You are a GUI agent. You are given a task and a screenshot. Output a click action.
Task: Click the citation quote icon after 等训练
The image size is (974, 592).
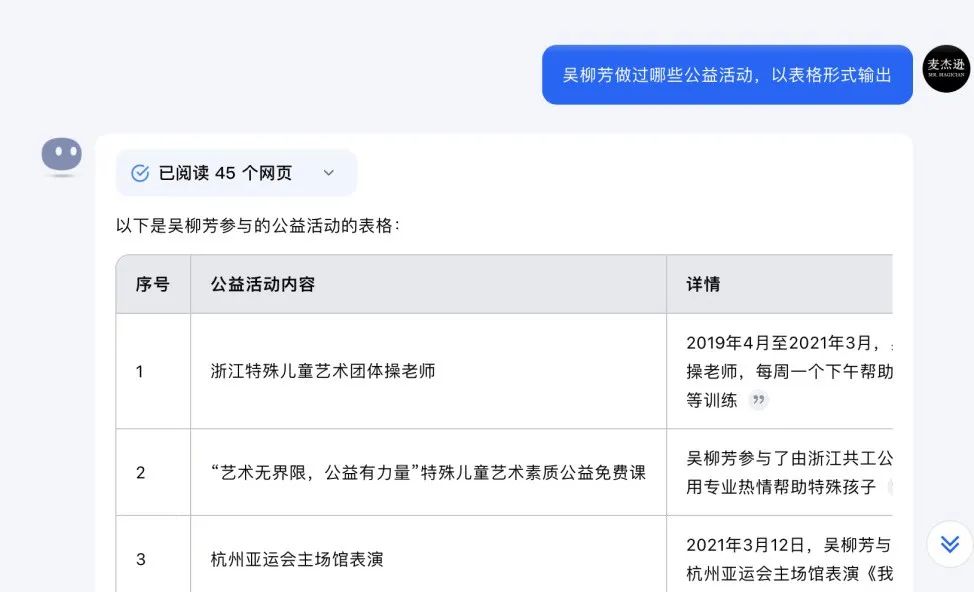pos(758,400)
